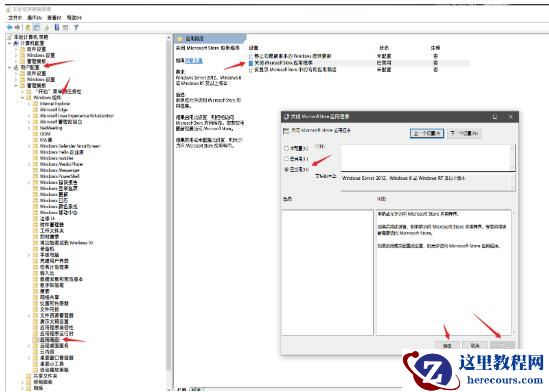Select 关闭 Microsoft Store 应用程序 policy row
The image size is (549, 392).
point(359,63)
